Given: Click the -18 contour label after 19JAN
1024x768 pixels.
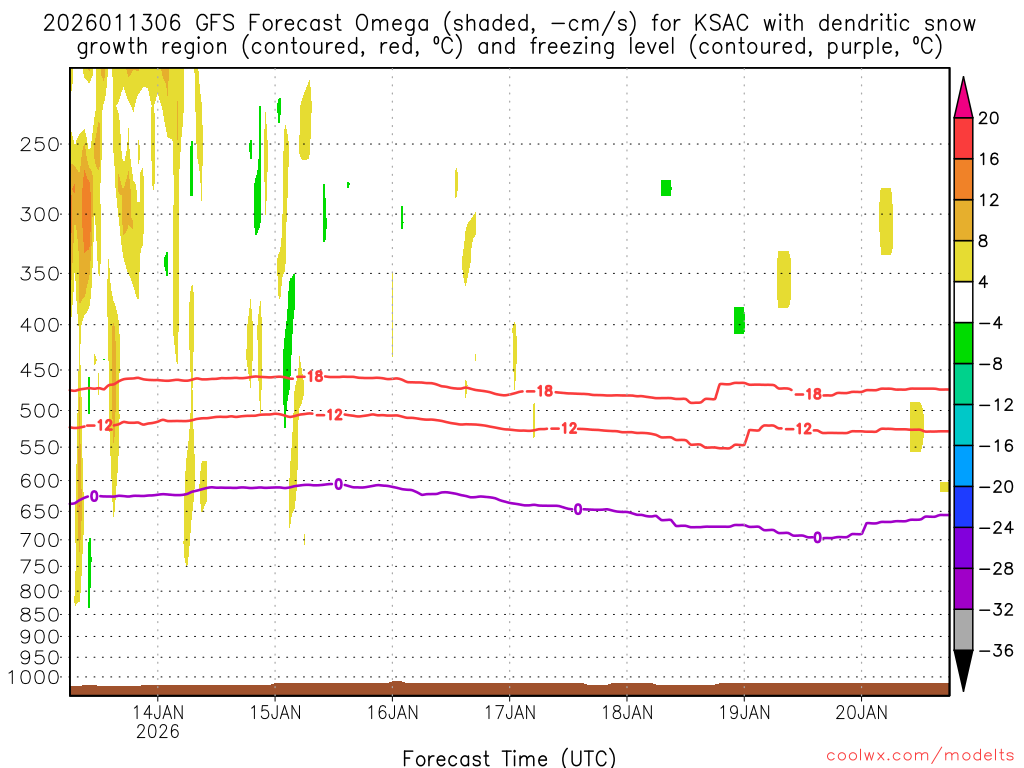Looking at the screenshot, I should [x=808, y=394].
